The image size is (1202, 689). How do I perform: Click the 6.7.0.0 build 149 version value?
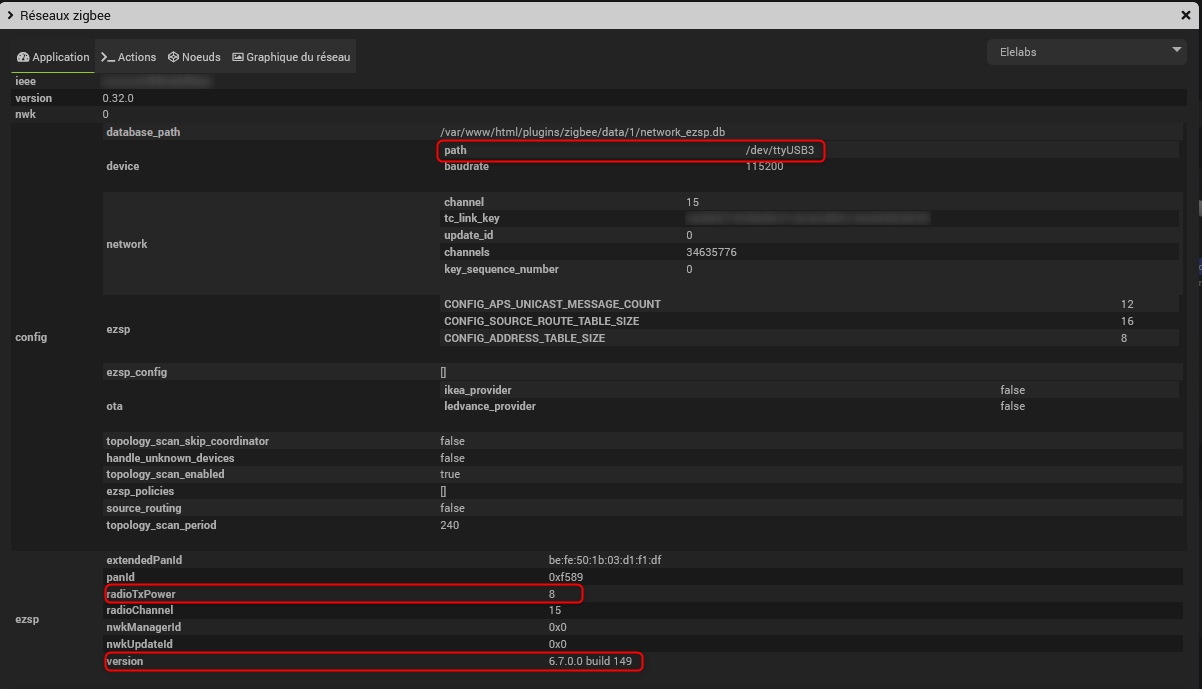coord(590,662)
